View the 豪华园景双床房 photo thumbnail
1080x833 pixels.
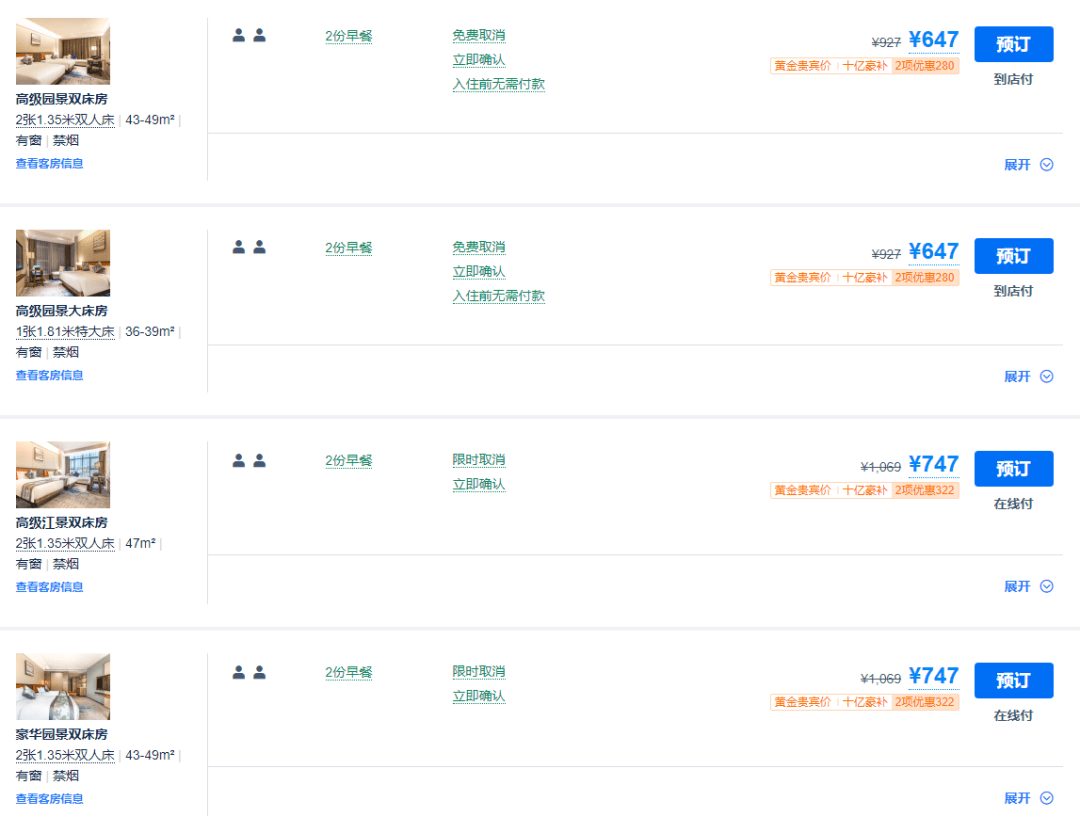(x=63, y=686)
